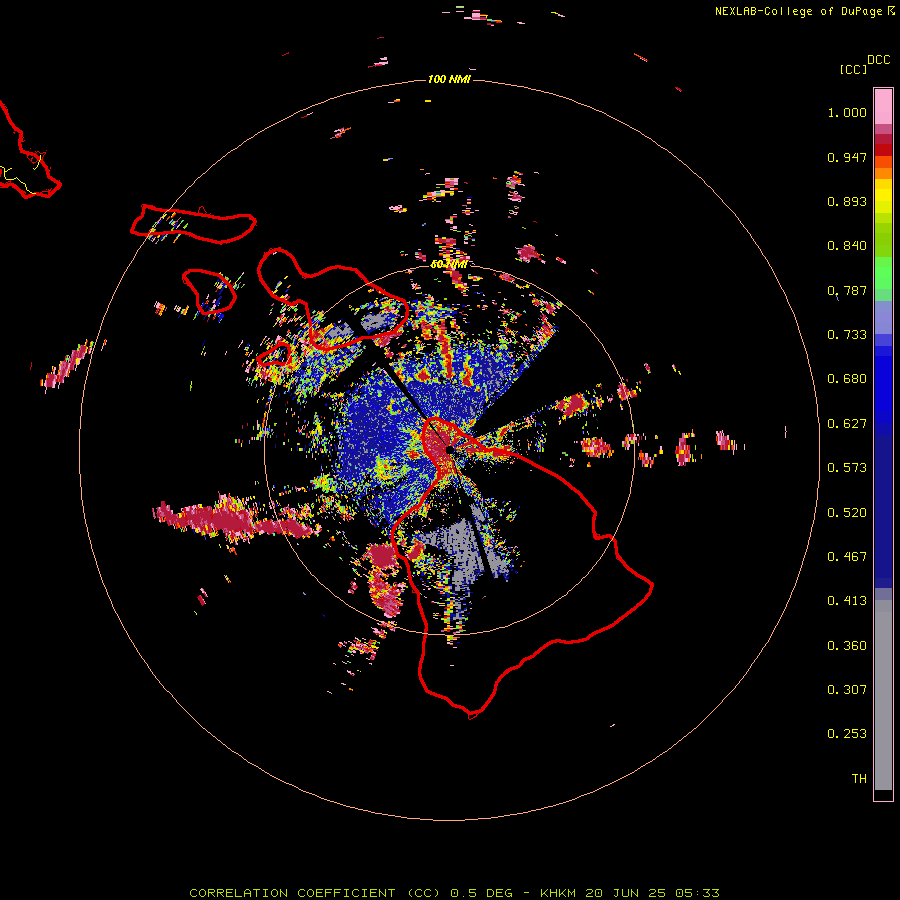
Task: Click the KHKM radar site identifier
Action: [x=558, y=893]
